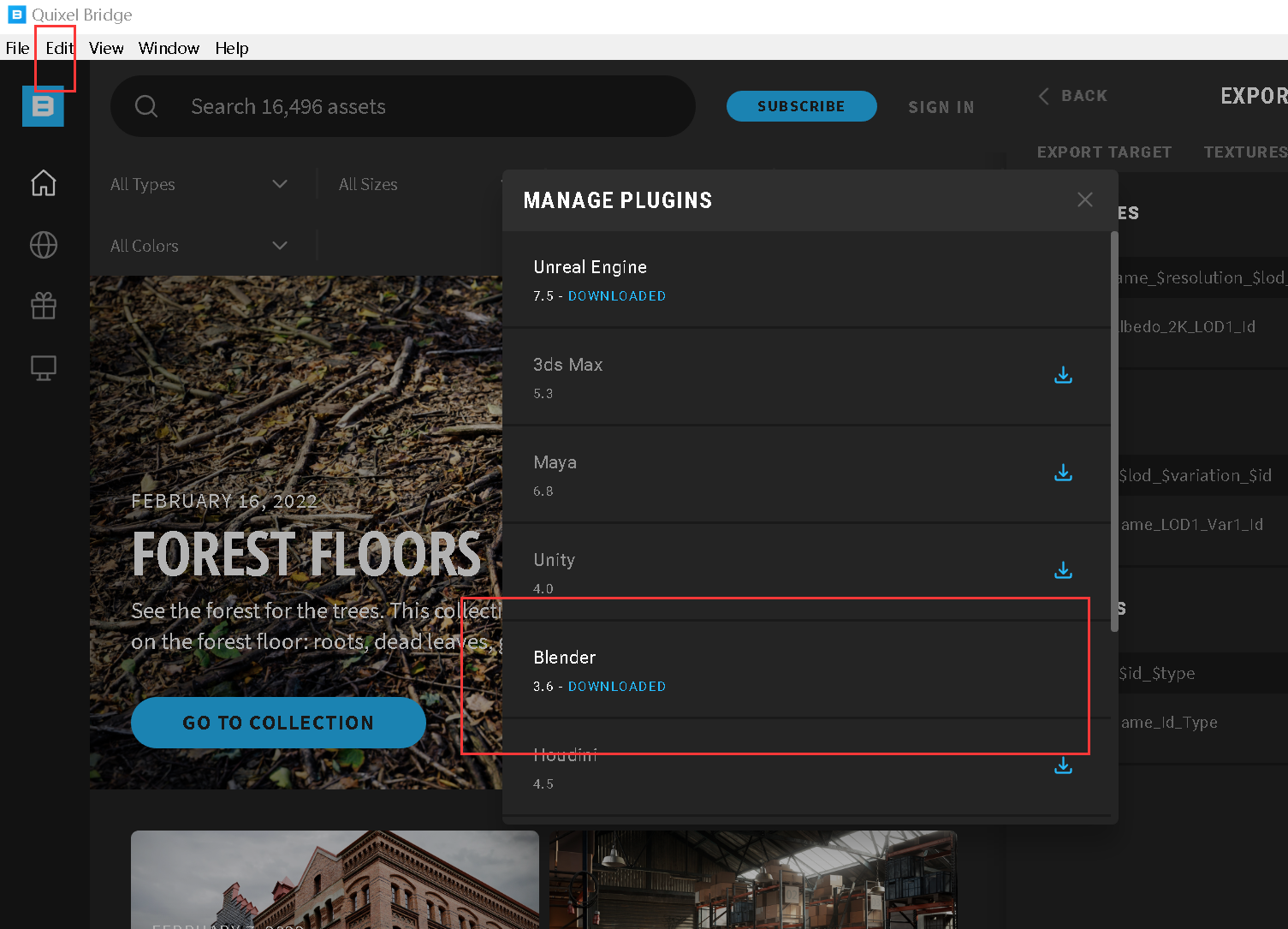Click the Forest Floors banner title
Viewport: 1288px width, 929px height.
click(x=306, y=555)
